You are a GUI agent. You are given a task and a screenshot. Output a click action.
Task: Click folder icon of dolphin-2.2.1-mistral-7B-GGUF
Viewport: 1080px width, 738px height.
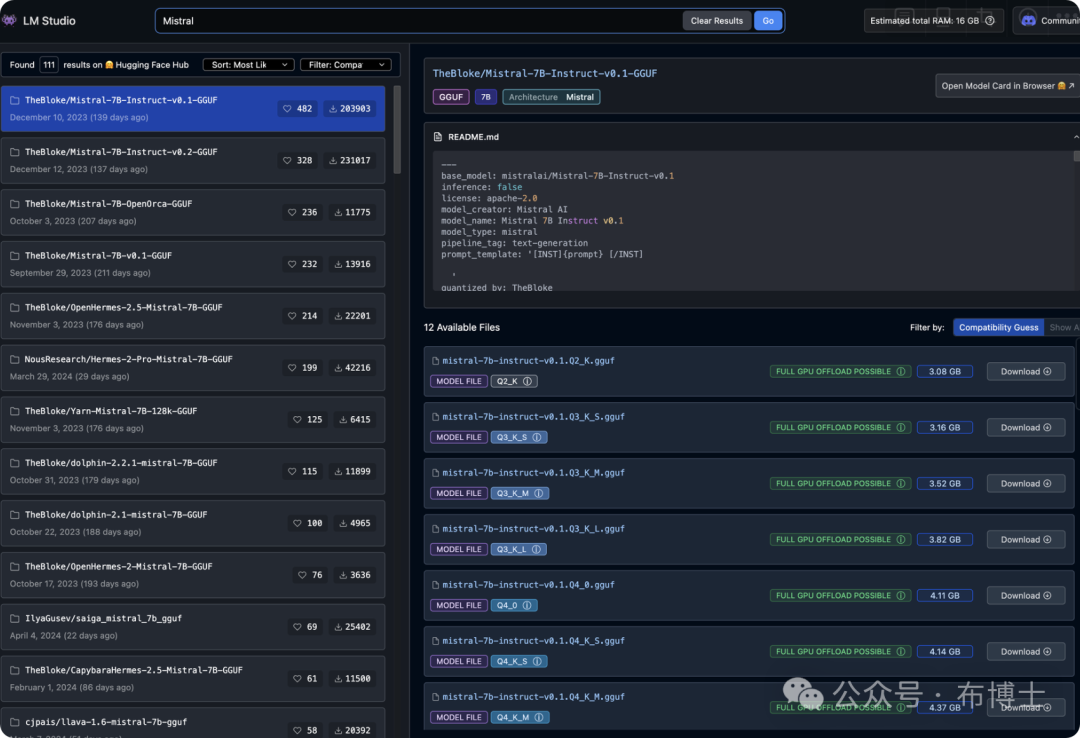(x=14, y=463)
